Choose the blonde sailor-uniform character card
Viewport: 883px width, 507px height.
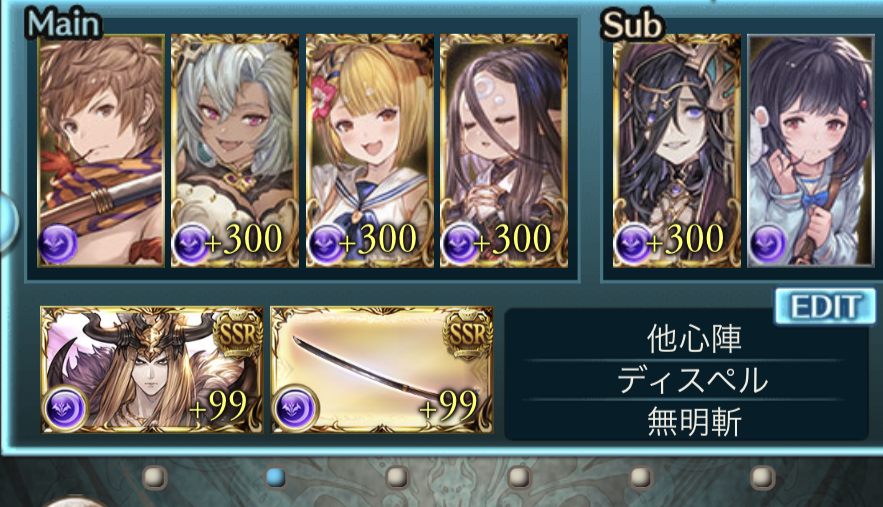click(369, 150)
